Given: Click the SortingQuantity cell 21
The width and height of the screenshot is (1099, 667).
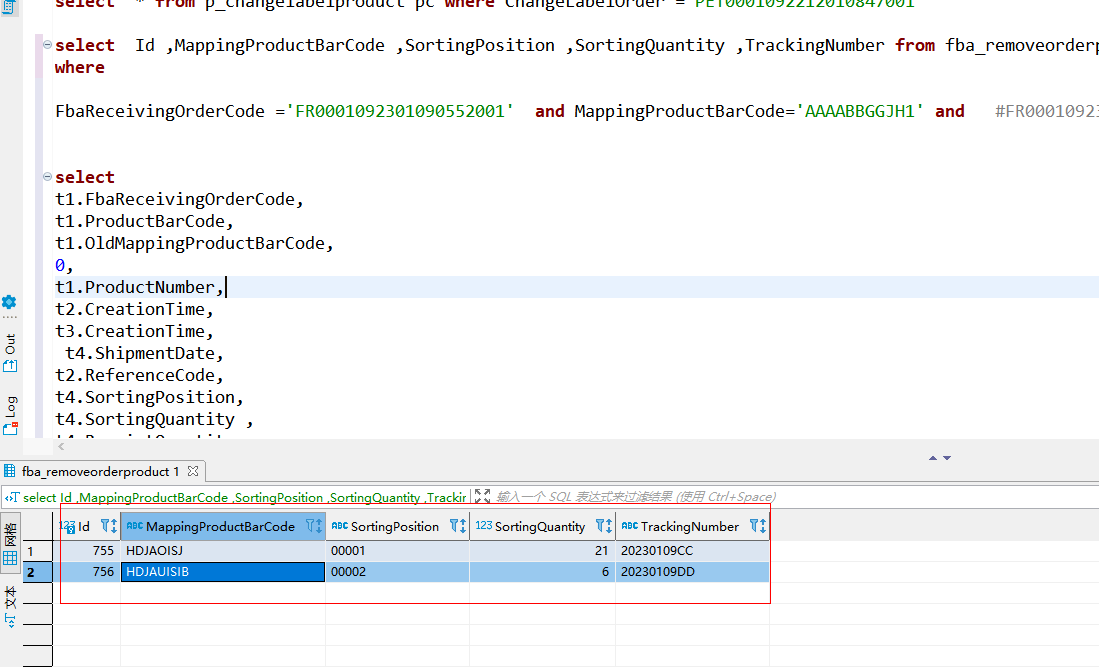Looking at the screenshot, I should [542, 551].
